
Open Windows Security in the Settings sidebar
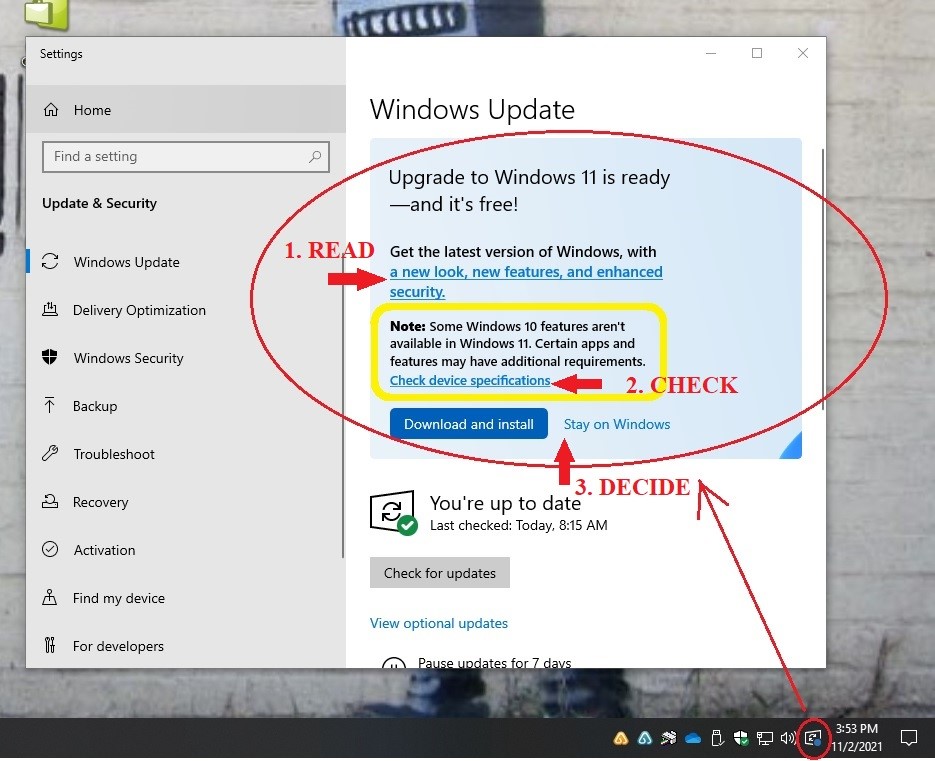(x=128, y=359)
